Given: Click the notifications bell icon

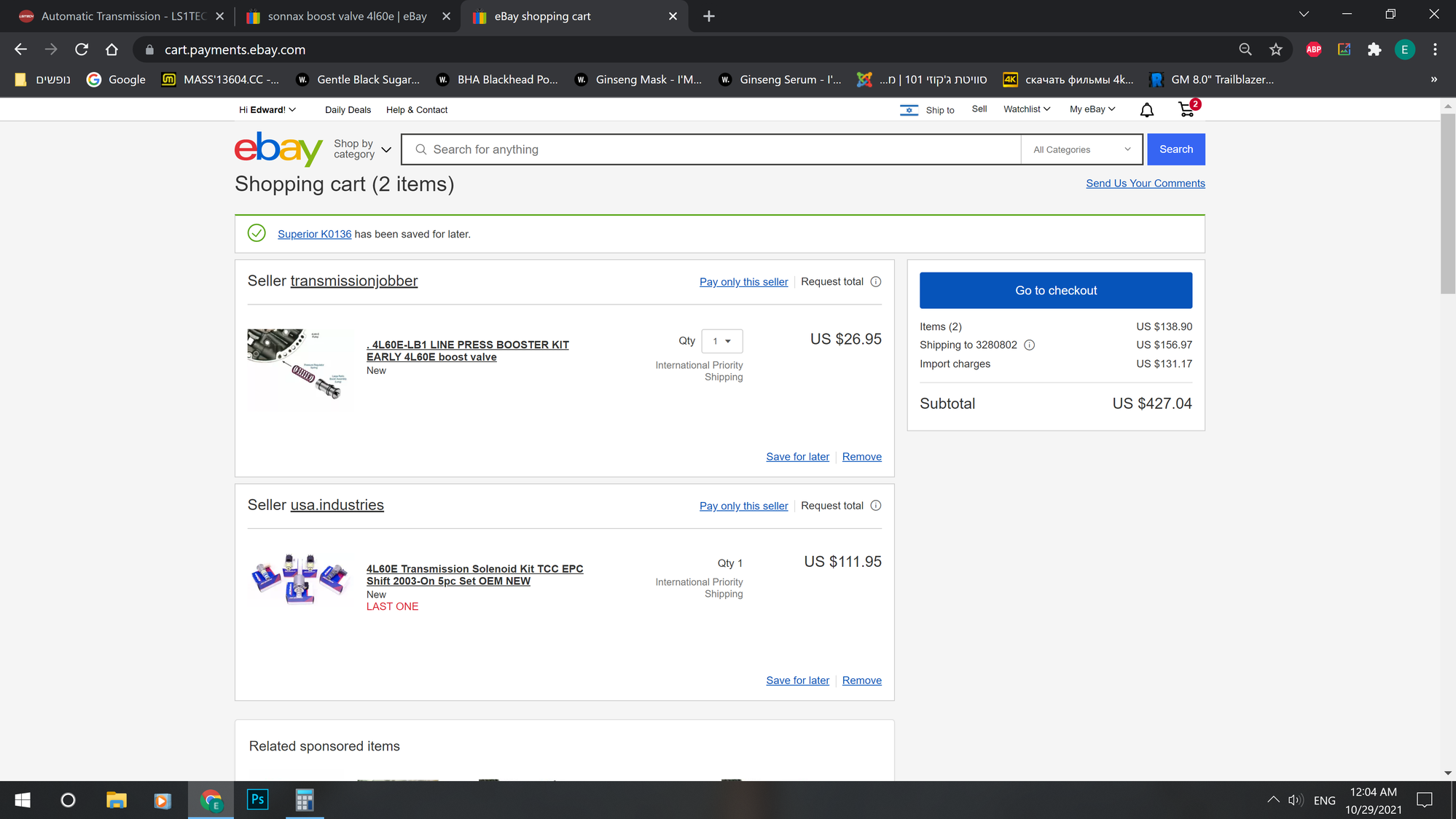Looking at the screenshot, I should click(x=1146, y=110).
